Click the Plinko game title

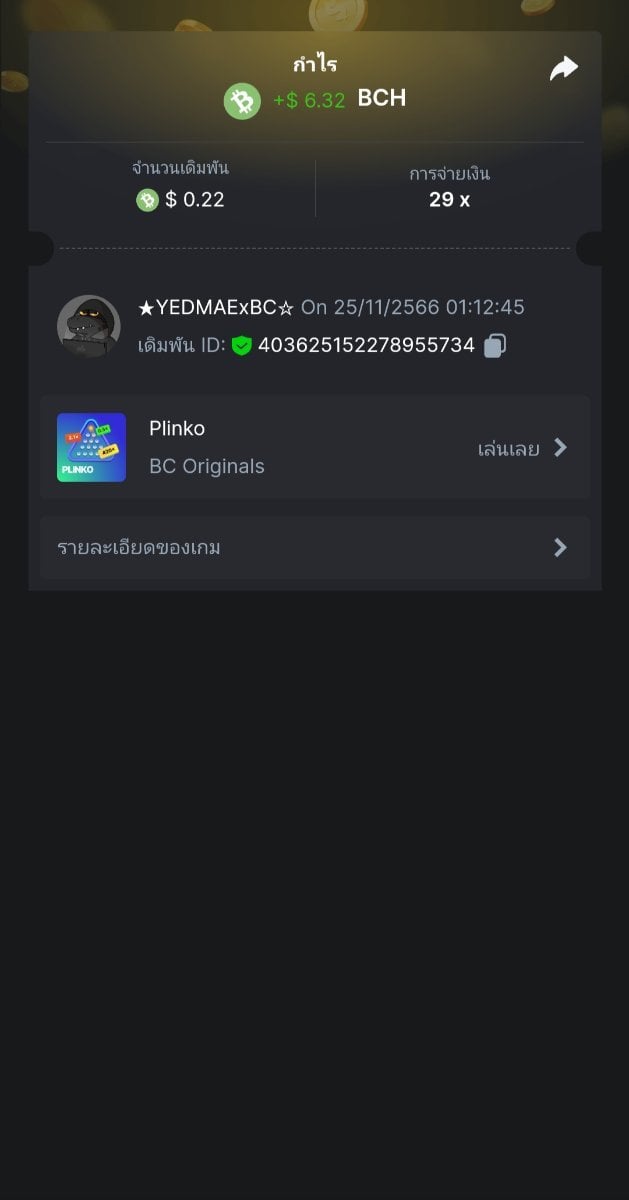point(177,428)
